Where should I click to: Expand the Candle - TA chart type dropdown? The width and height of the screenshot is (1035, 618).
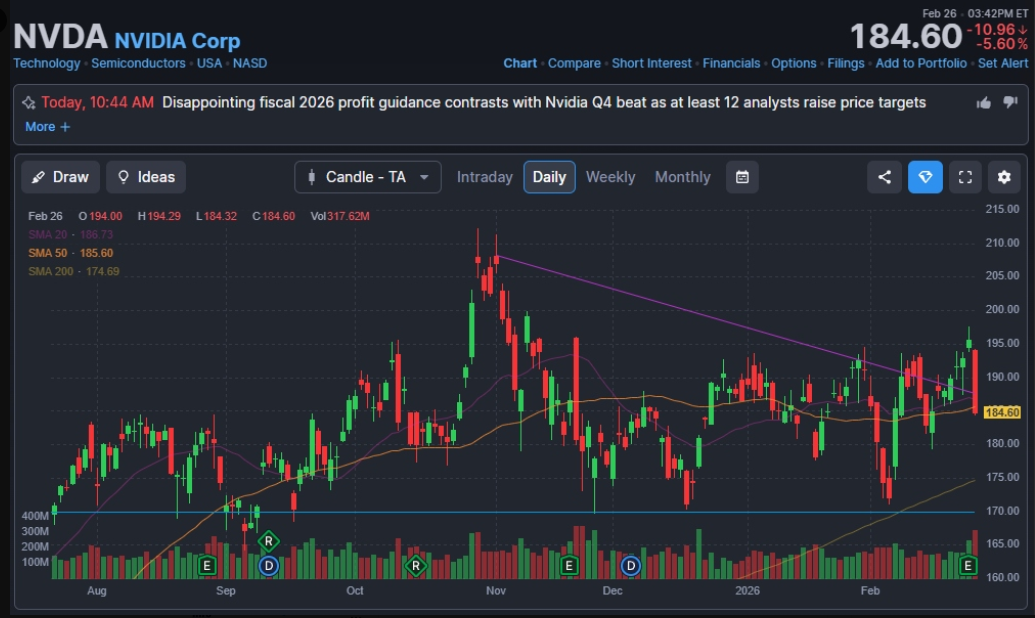click(367, 177)
